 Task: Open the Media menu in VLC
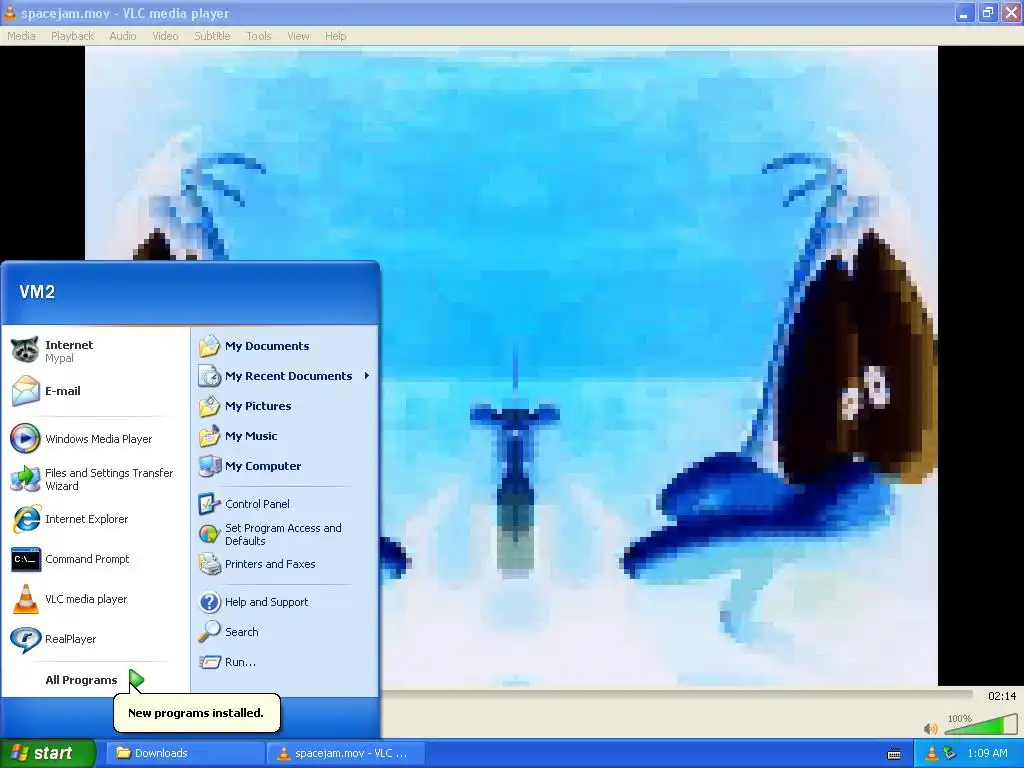tap(21, 36)
